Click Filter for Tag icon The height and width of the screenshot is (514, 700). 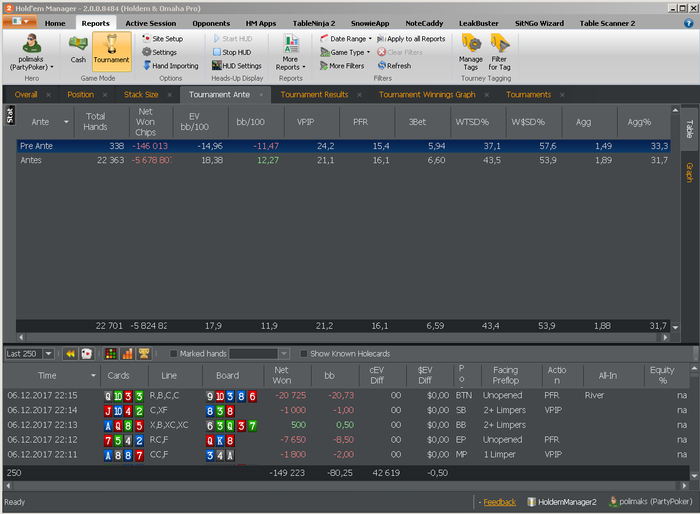[499, 52]
